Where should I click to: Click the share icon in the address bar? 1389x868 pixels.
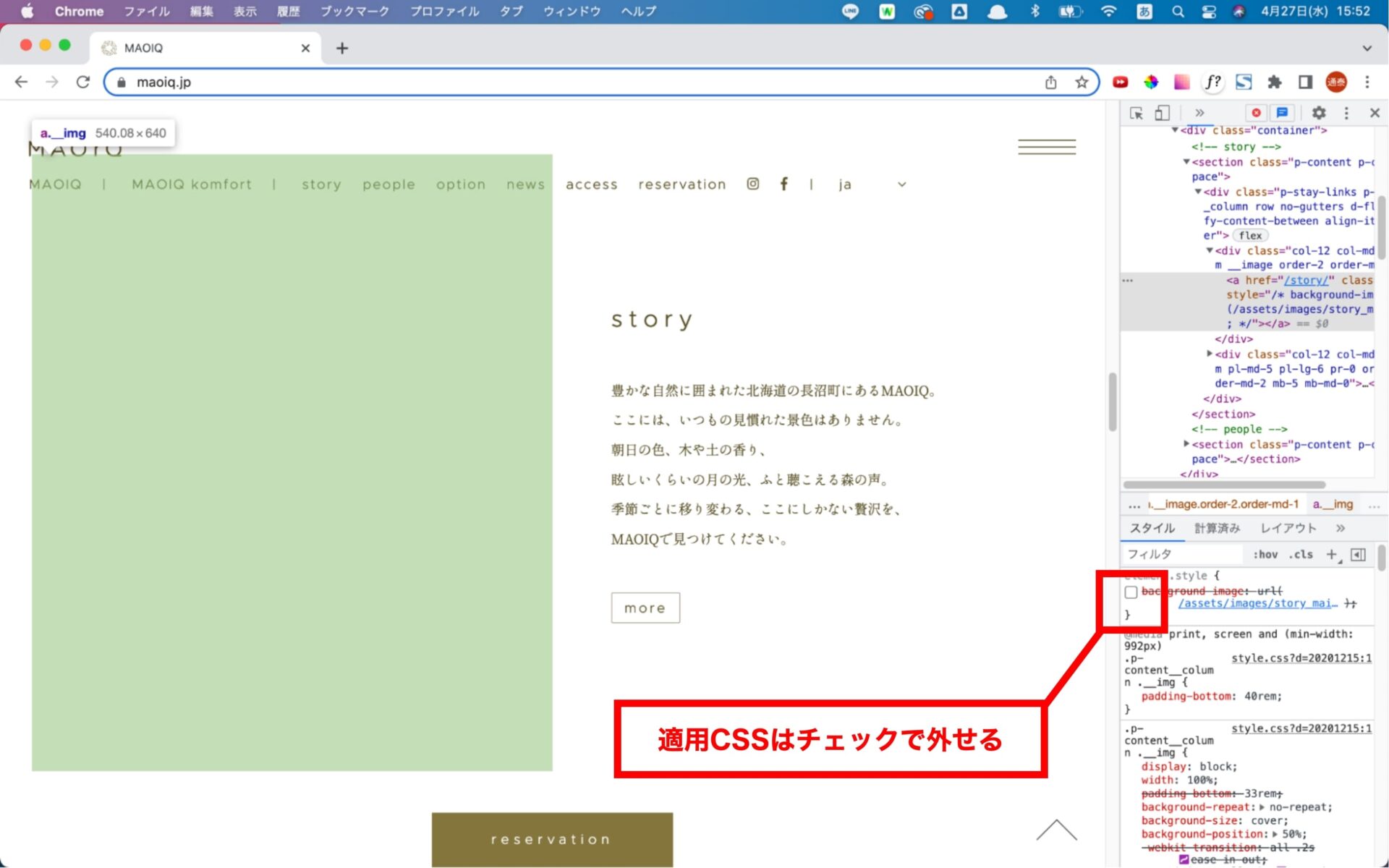(1050, 82)
